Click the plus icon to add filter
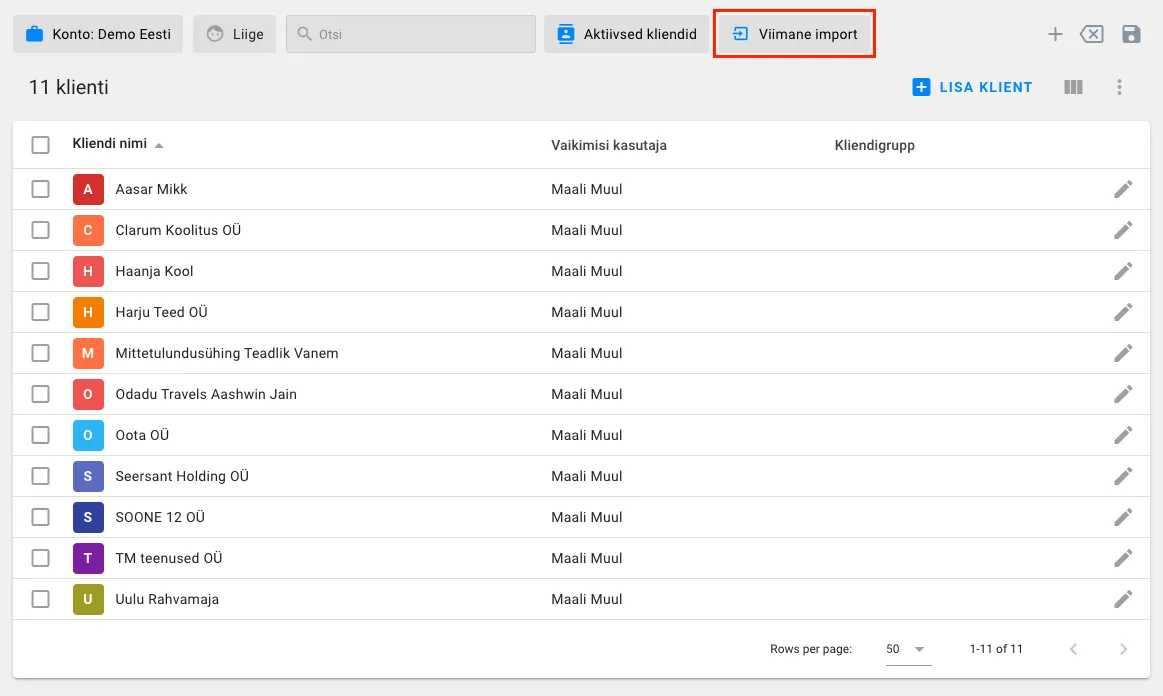 [1054, 34]
